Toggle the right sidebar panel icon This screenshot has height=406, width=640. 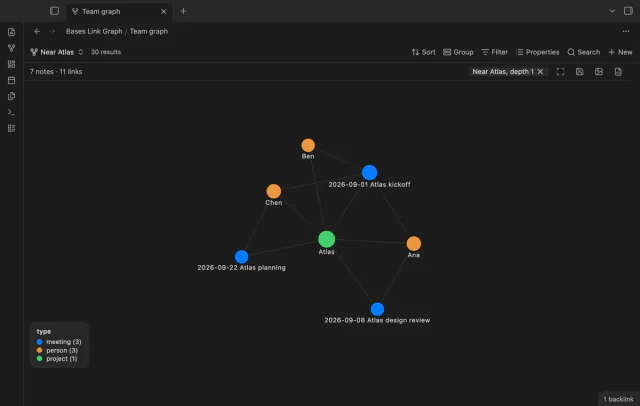628,11
